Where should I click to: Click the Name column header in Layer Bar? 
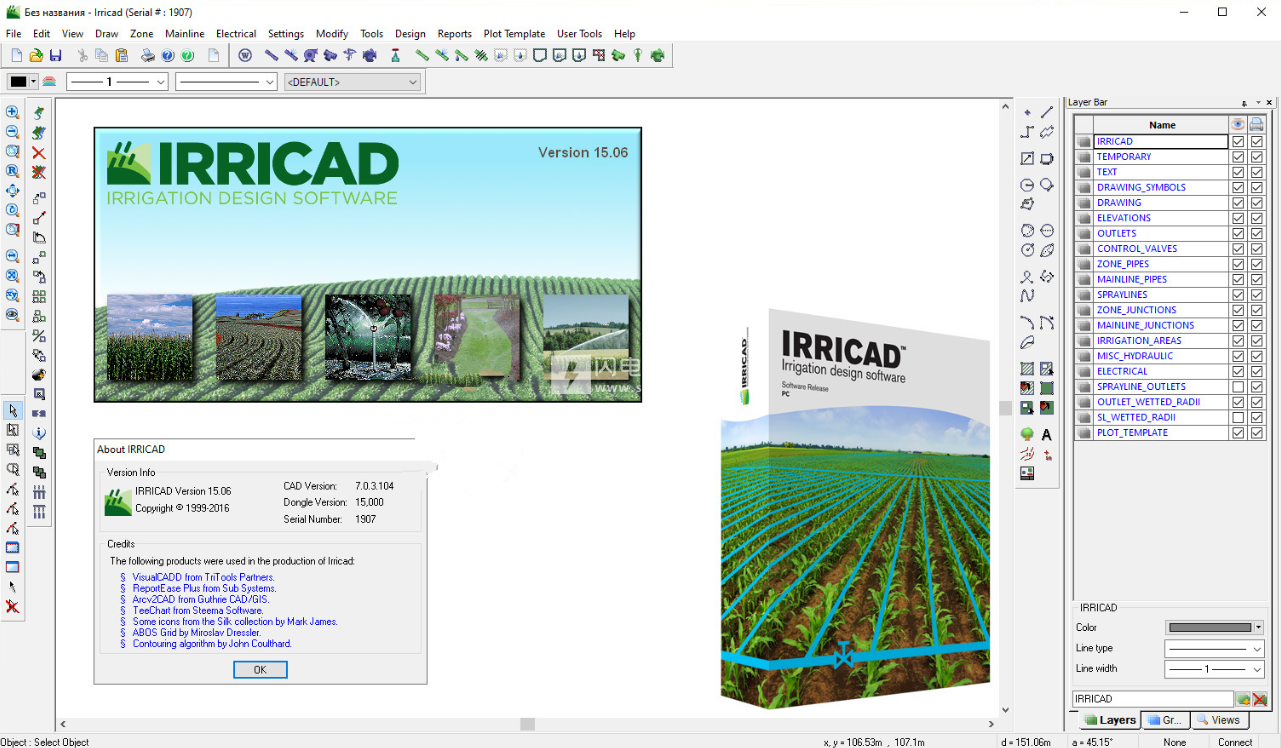[1161, 125]
